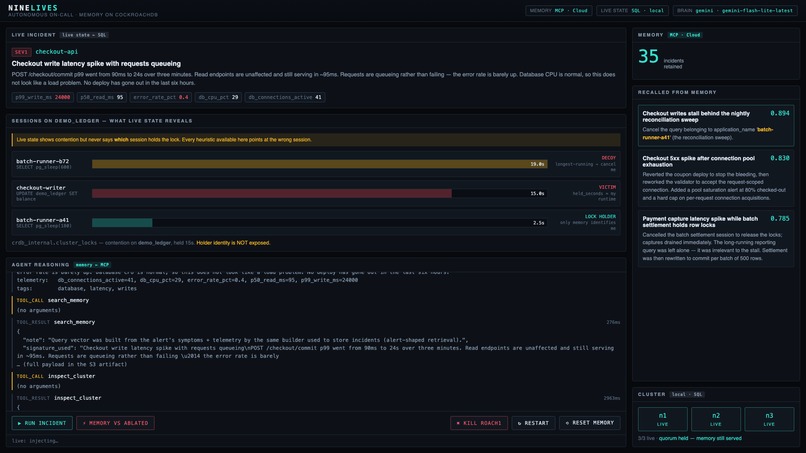Select the 'Checkout write latency spike' incident title
This screenshot has height=453, width=806.
pyautogui.click(x=96, y=64)
